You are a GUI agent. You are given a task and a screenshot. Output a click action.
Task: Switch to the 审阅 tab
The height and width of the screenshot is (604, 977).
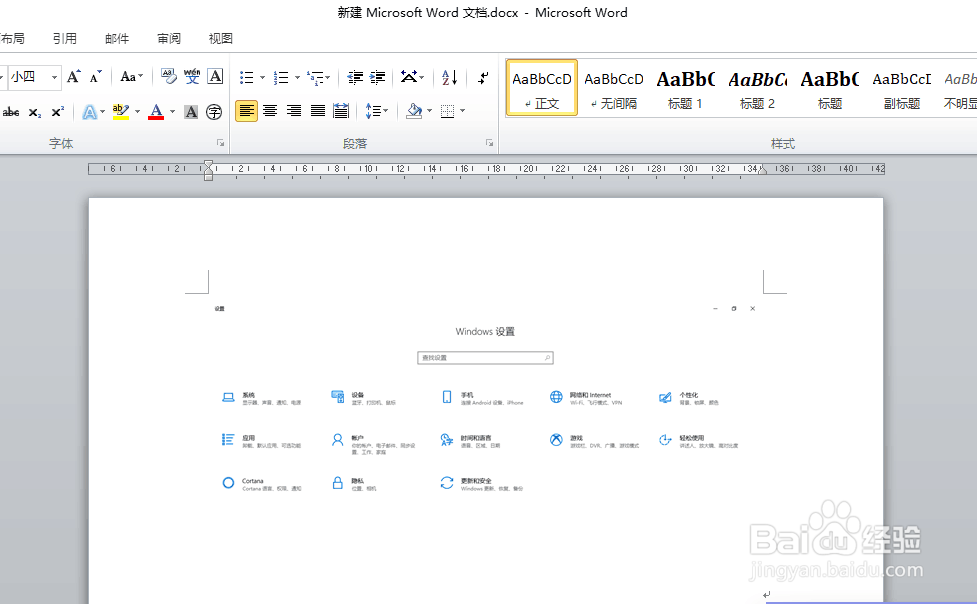169,39
